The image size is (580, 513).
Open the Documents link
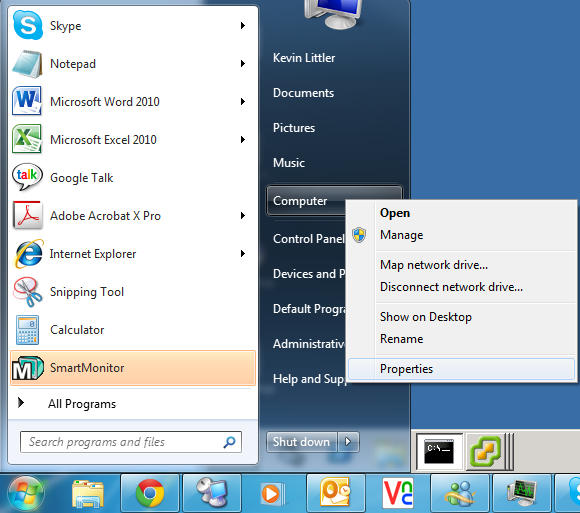(x=303, y=93)
